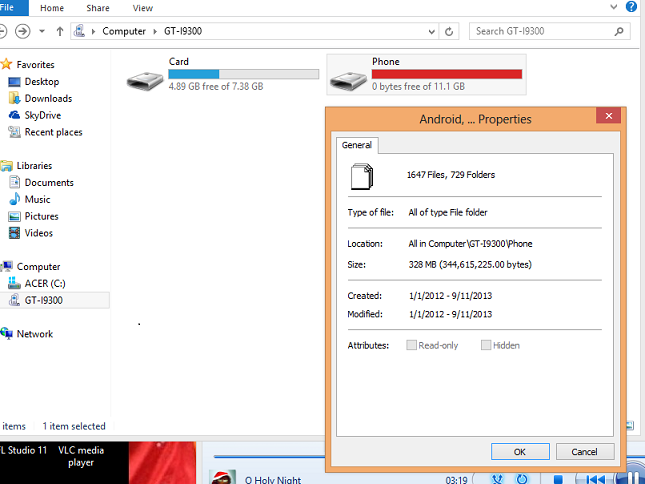Go to the Downloads folder
The width and height of the screenshot is (645, 484).
tap(48, 99)
